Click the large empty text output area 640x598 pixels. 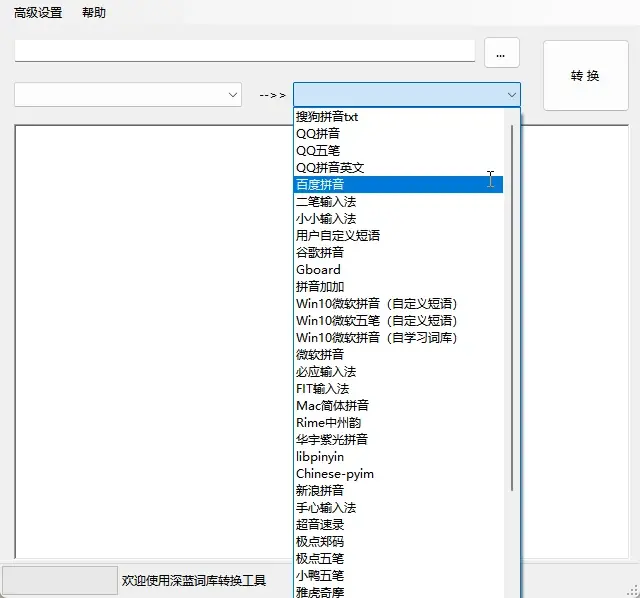click(x=150, y=340)
